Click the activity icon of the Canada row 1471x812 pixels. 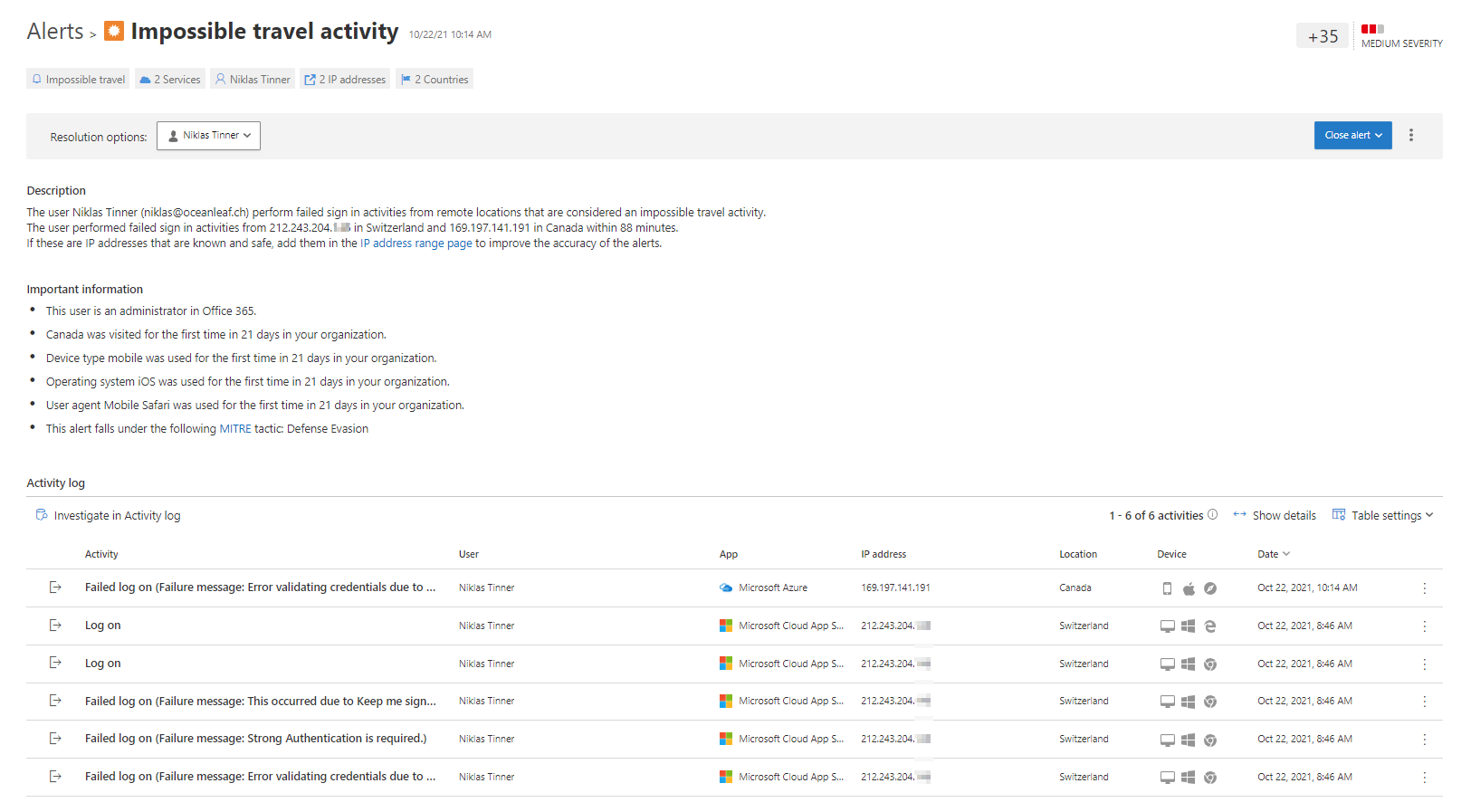pyautogui.click(x=55, y=588)
